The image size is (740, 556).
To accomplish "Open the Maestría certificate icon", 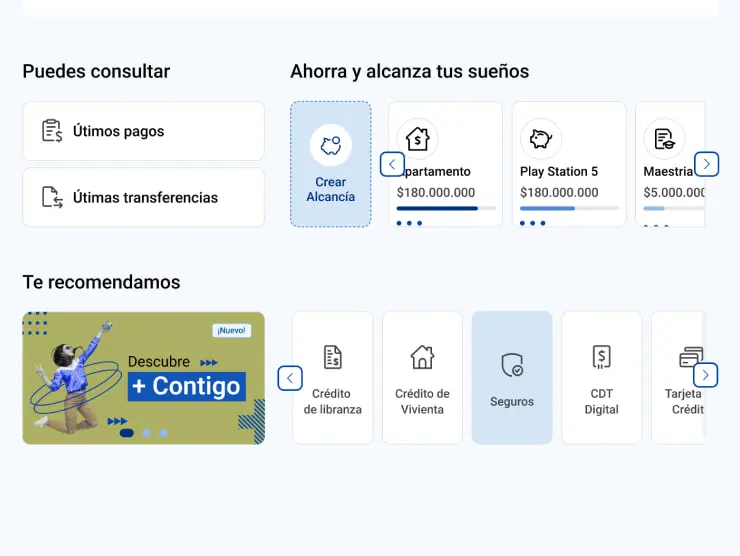I will (x=664, y=139).
